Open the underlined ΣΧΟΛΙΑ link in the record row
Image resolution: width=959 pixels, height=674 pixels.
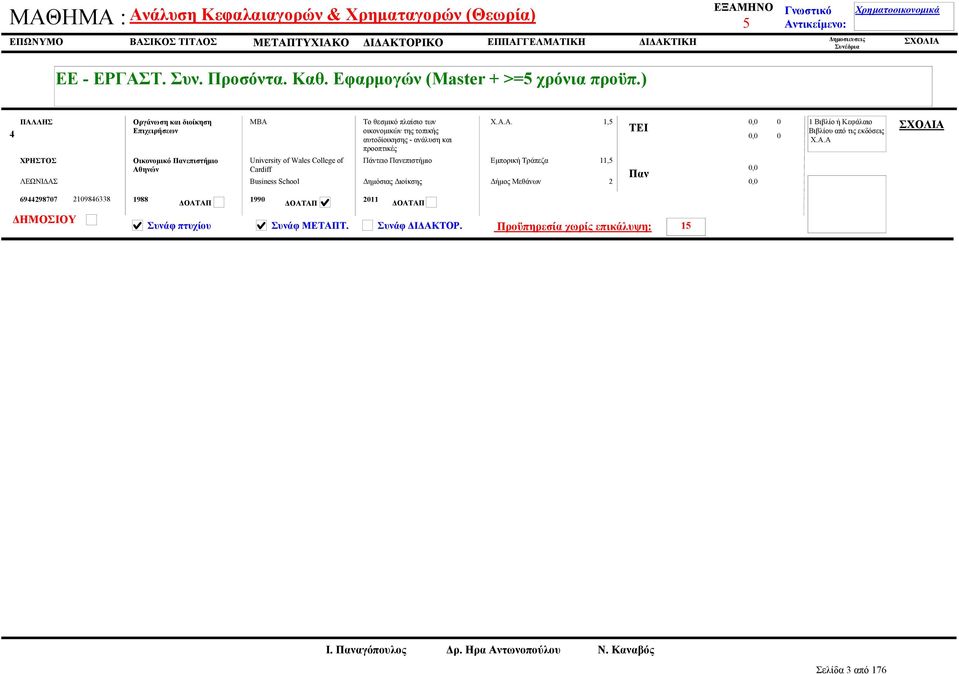point(921,125)
